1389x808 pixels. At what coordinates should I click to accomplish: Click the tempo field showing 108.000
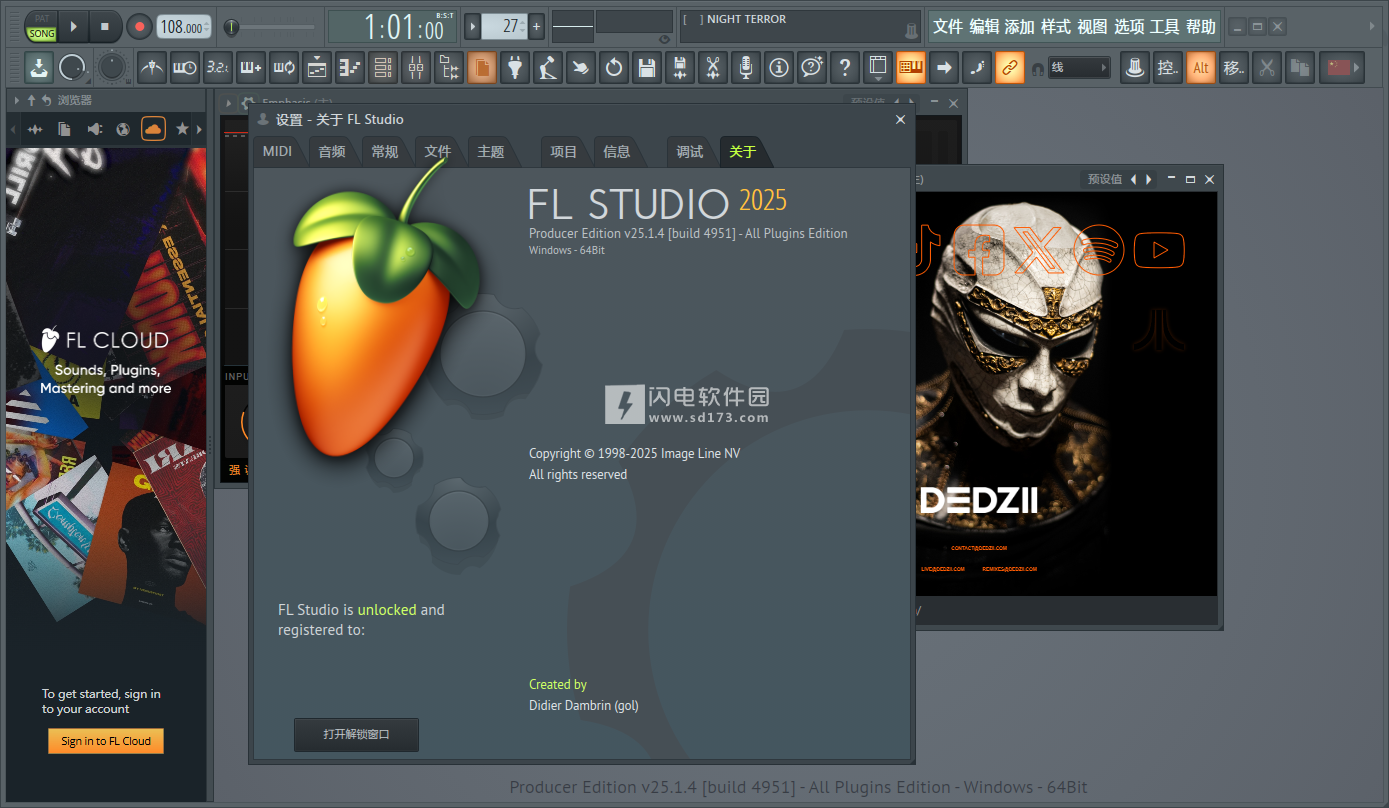point(184,27)
